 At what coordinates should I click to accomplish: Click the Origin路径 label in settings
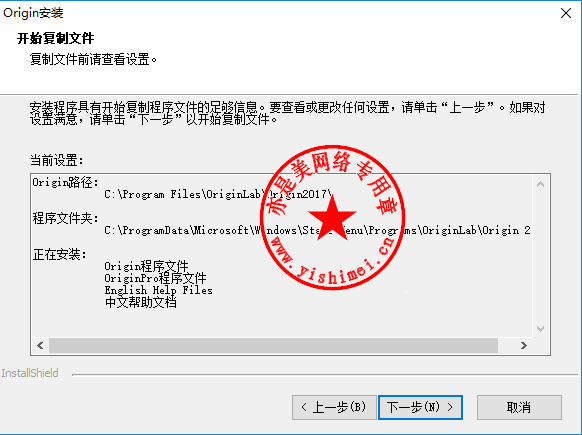[x=65, y=182]
